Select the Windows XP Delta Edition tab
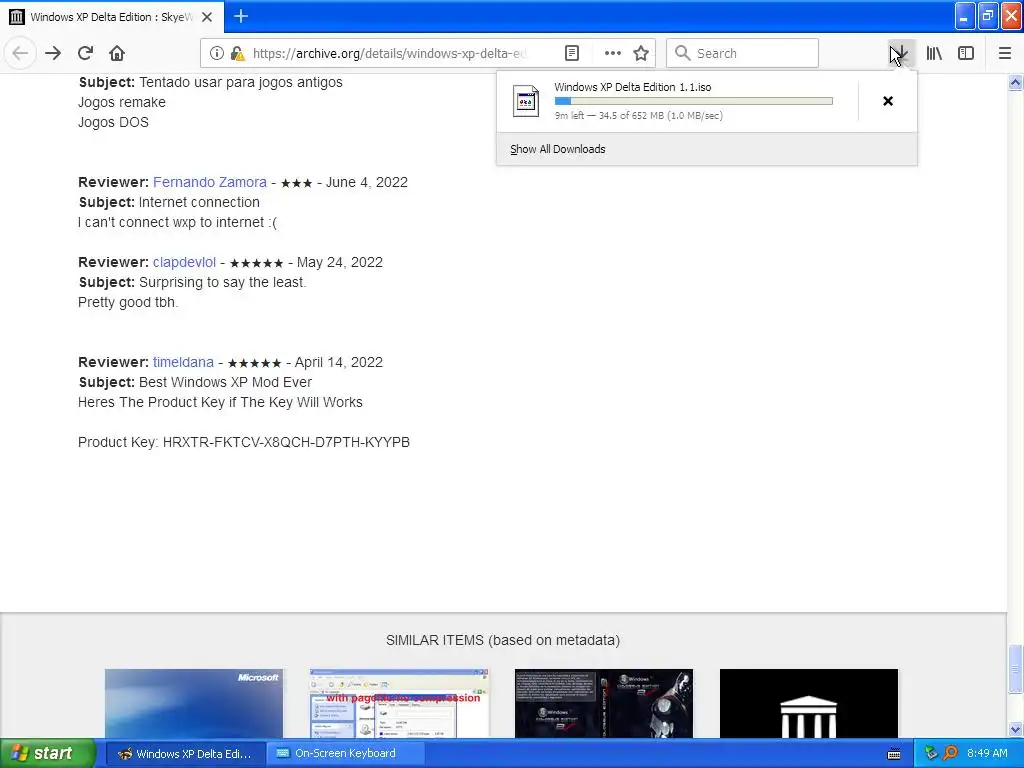This screenshot has height=768, width=1024. (x=111, y=17)
